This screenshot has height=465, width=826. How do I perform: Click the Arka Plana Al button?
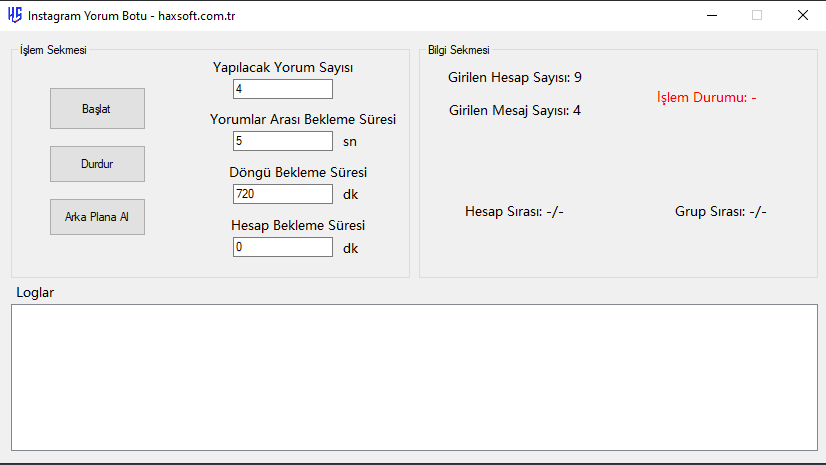click(97, 217)
